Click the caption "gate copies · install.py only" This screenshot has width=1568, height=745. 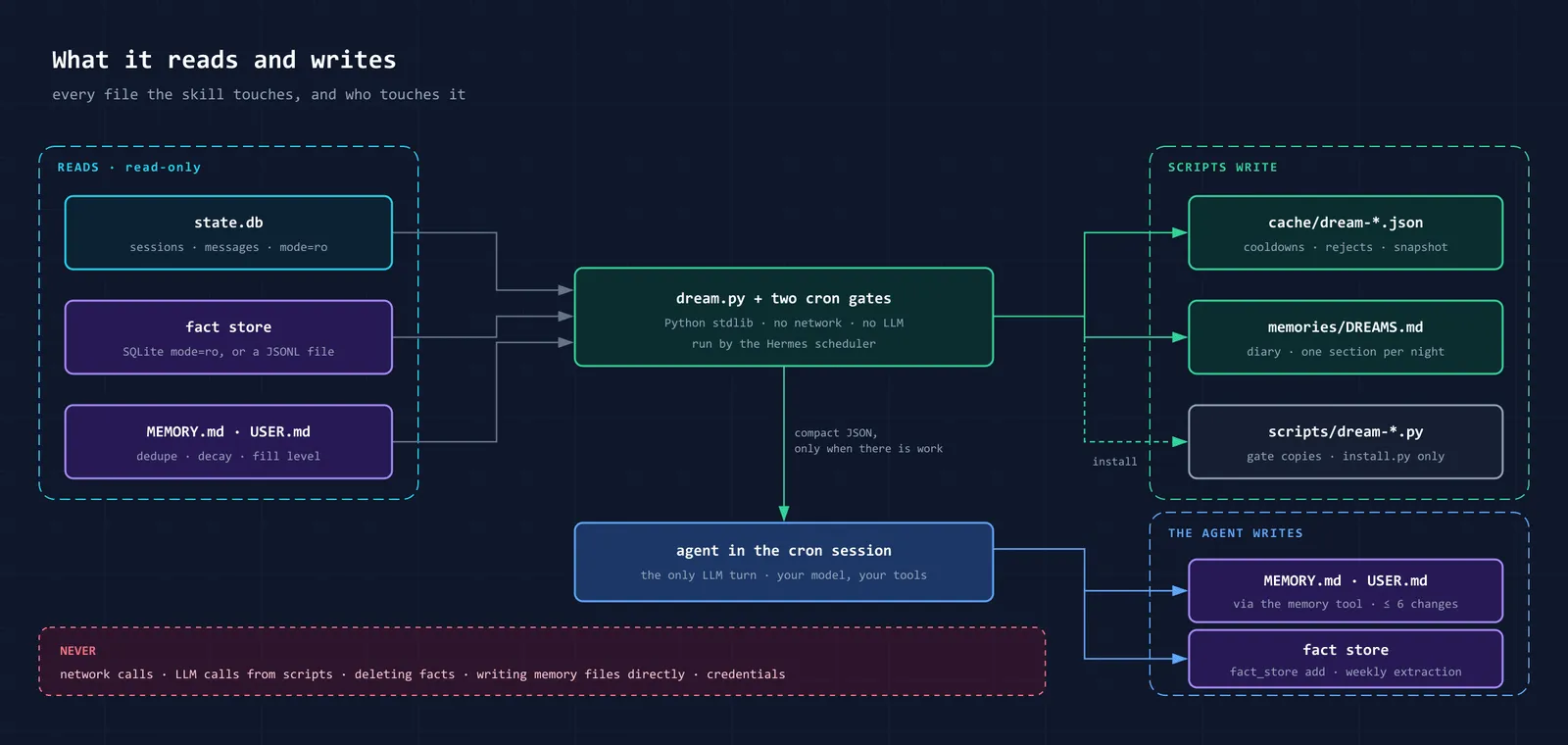click(1346, 457)
